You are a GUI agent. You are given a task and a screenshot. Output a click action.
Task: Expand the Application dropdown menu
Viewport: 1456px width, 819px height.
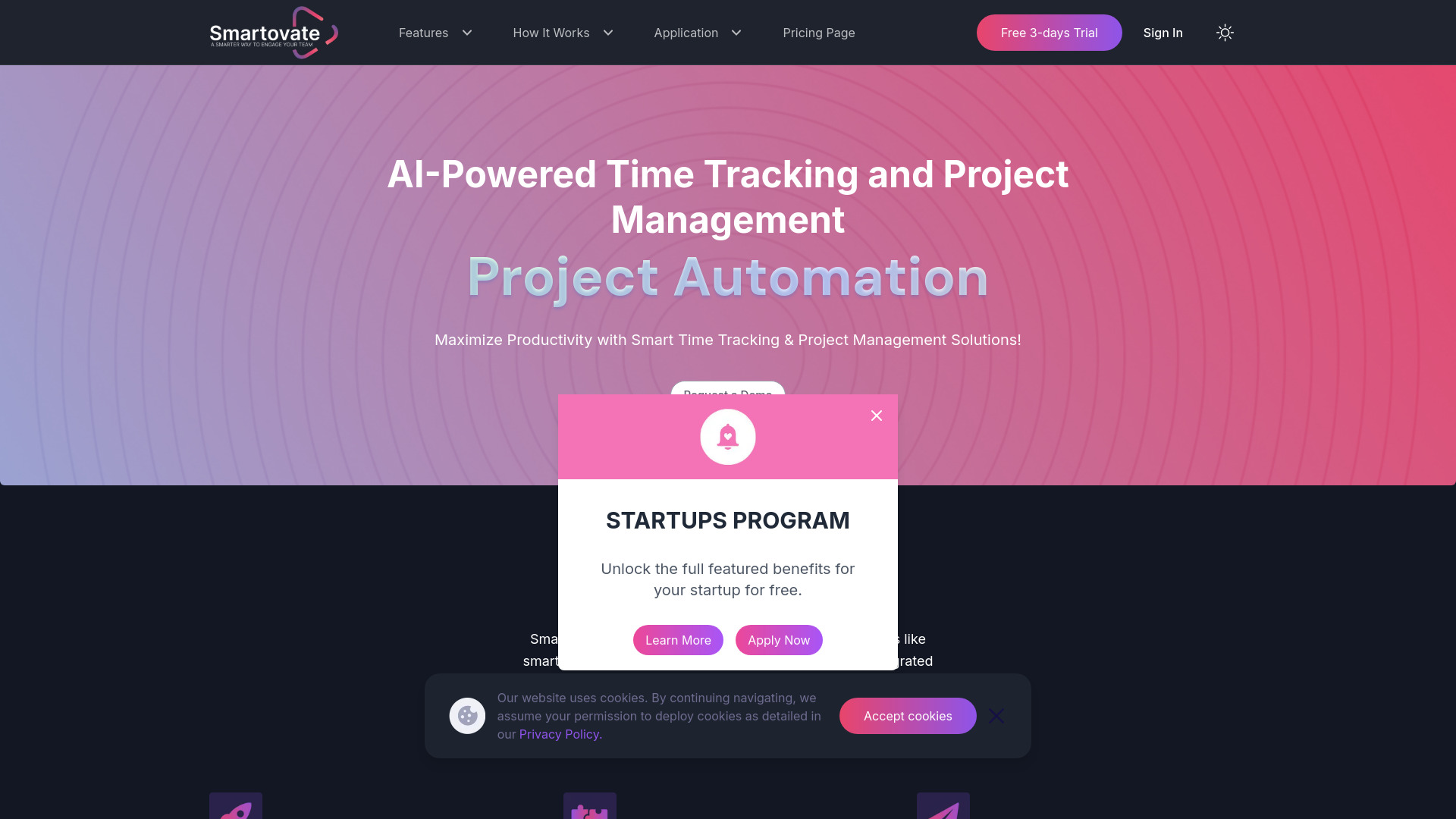pyautogui.click(x=697, y=32)
